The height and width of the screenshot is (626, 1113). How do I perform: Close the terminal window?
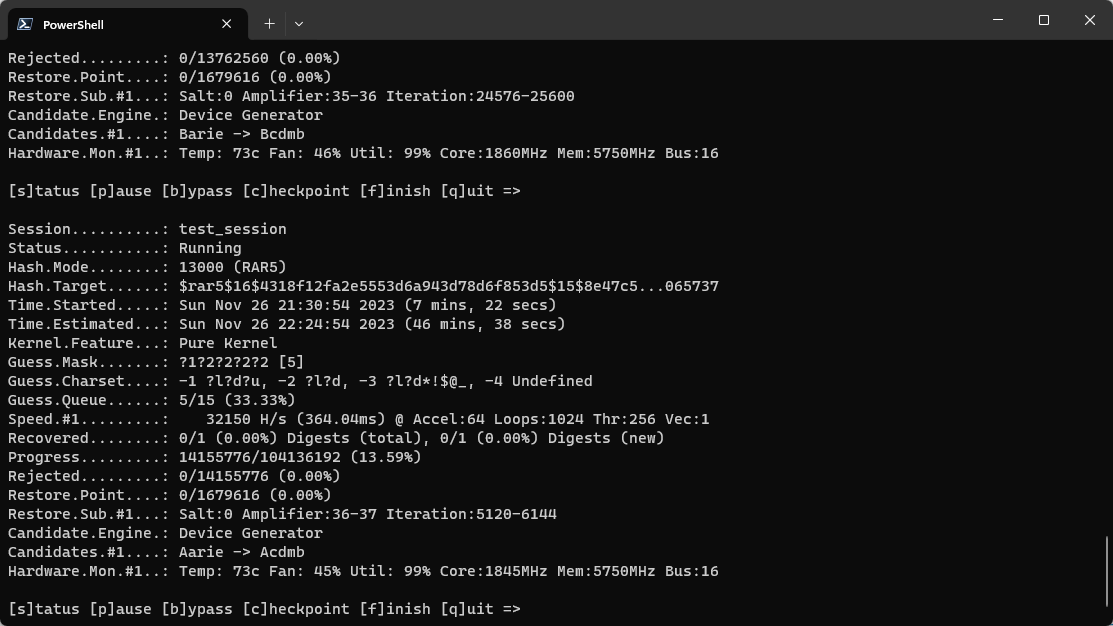coord(1090,20)
